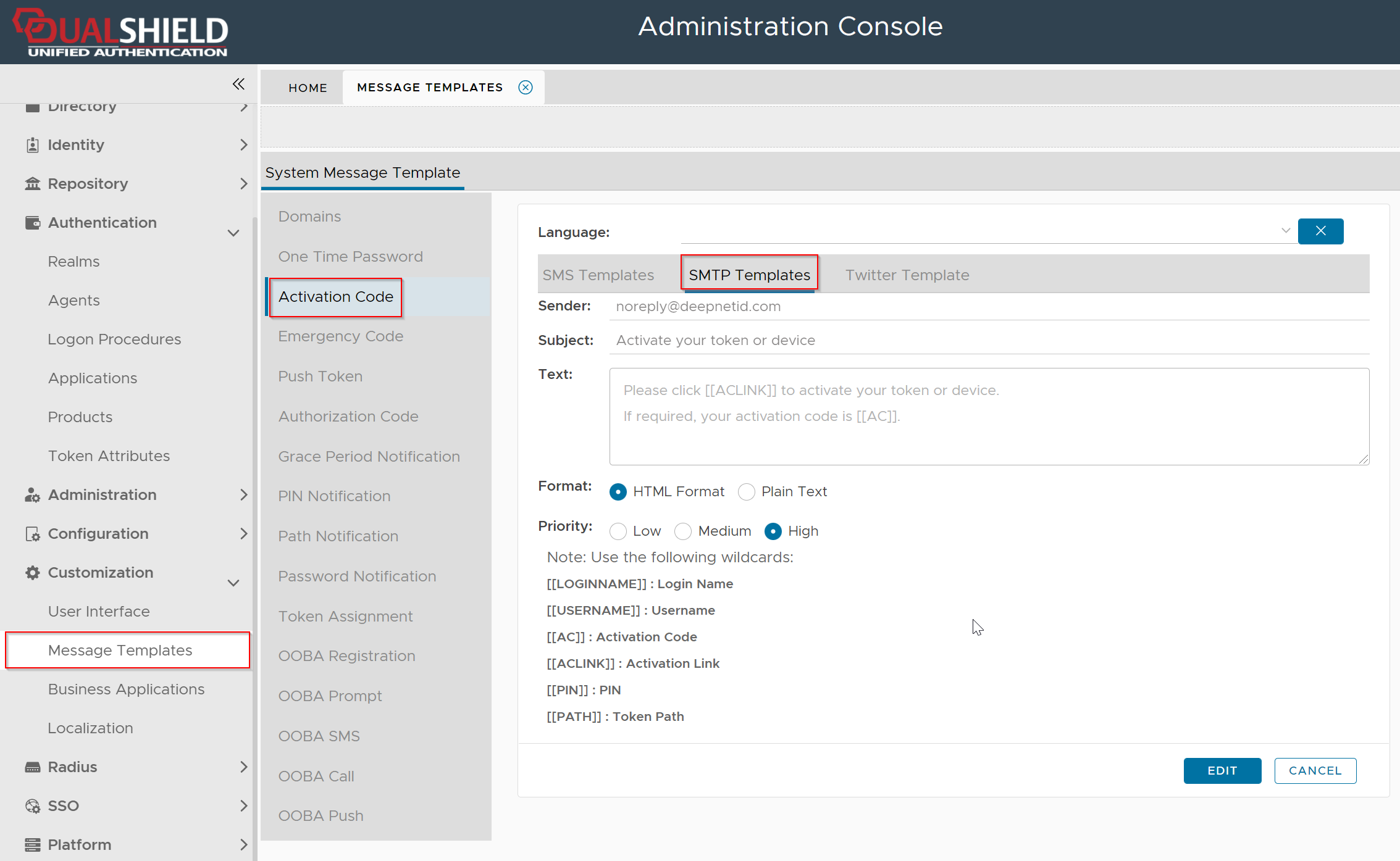The width and height of the screenshot is (1400, 861).
Task: Collapse the sidebar with double-chevron icon
Action: point(238,84)
